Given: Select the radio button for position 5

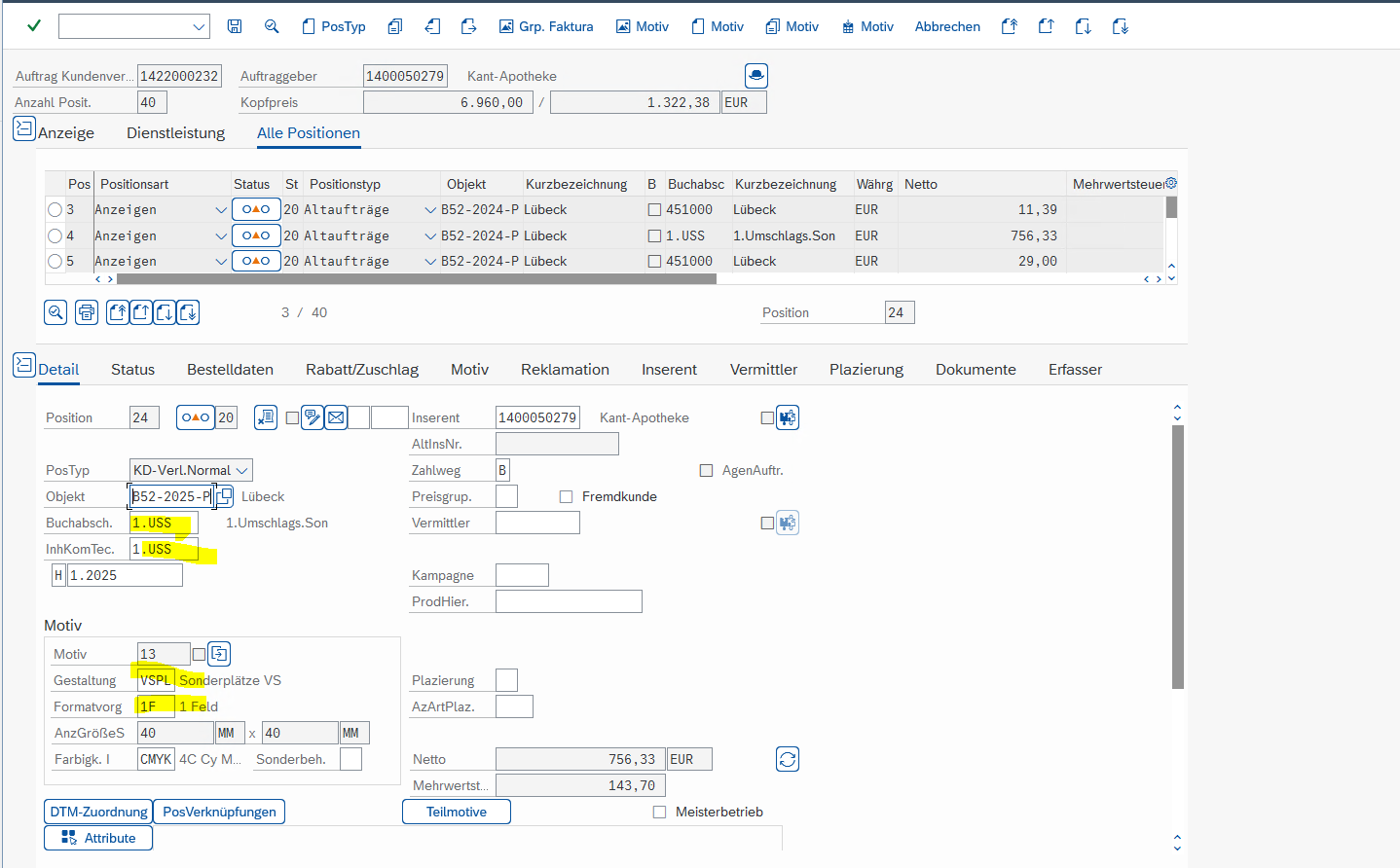Looking at the screenshot, I should click(55, 261).
